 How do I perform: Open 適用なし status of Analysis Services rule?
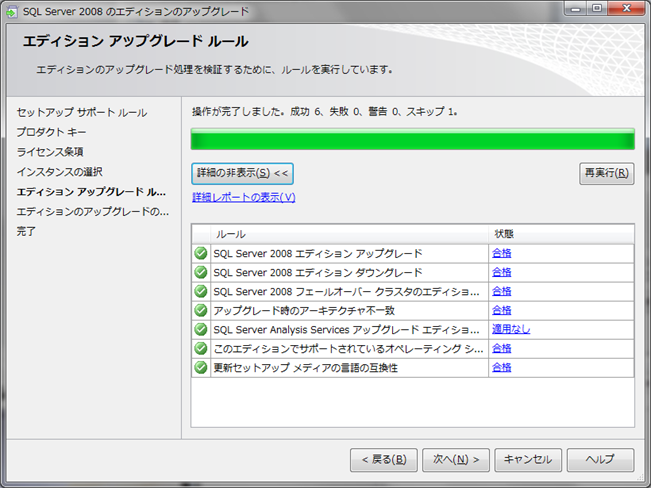coord(511,329)
